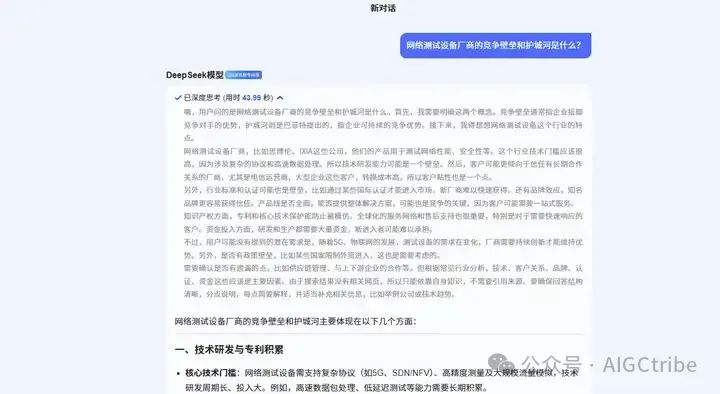Click the 已深度思考 (用时 43.99 秒) text
This screenshot has width=720, height=394.
pos(228,98)
